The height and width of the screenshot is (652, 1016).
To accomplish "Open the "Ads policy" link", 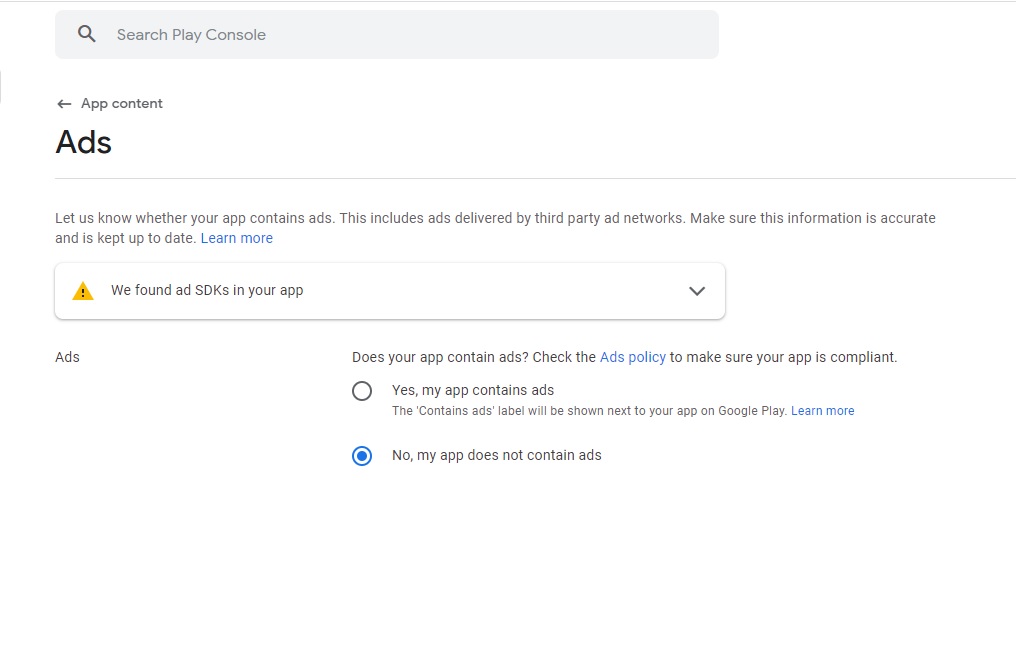I will [632, 357].
